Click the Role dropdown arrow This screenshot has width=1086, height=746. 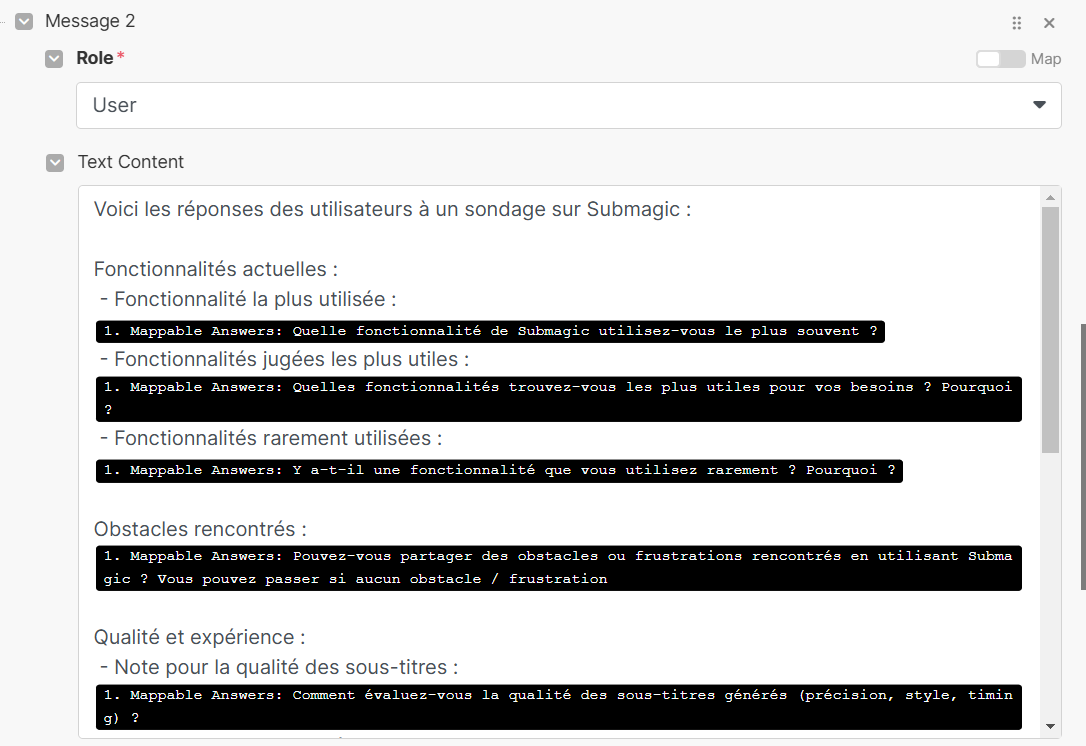1039,105
